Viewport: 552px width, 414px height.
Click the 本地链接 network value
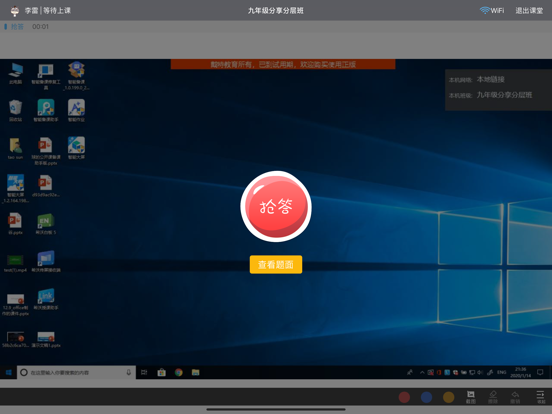coord(490,79)
